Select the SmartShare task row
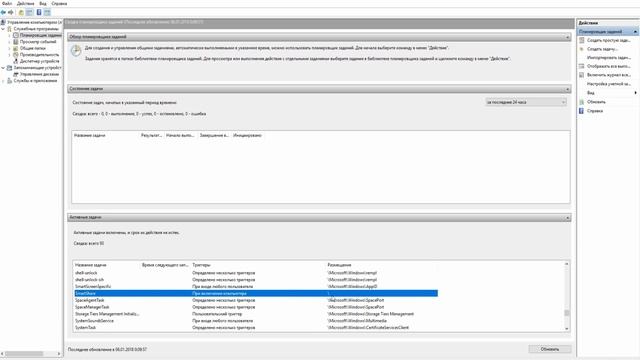This screenshot has height=360, width=640. click(256, 293)
